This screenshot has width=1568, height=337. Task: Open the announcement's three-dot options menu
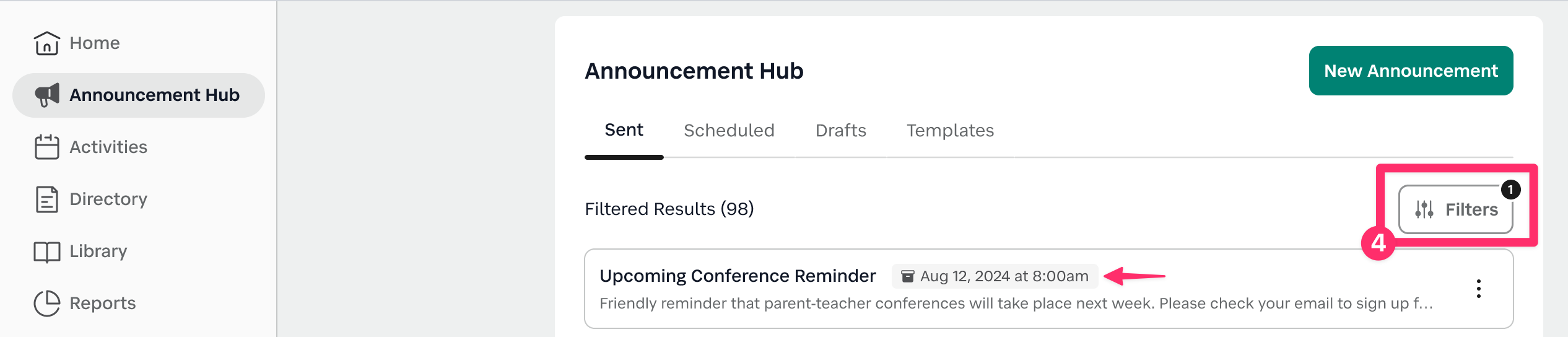coord(1478,289)
